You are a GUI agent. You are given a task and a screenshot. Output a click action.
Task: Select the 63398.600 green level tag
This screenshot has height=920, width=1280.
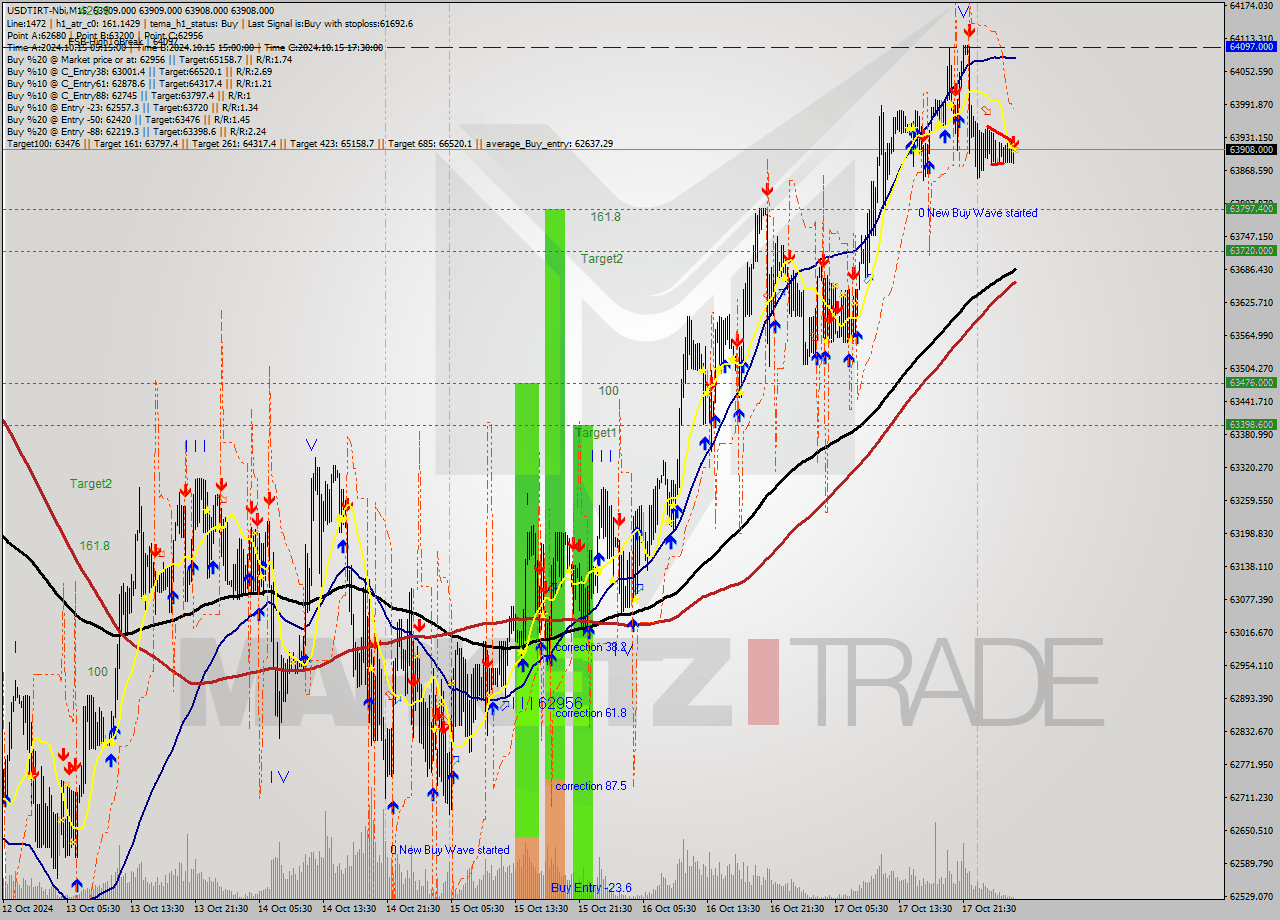pos(1250,424)
